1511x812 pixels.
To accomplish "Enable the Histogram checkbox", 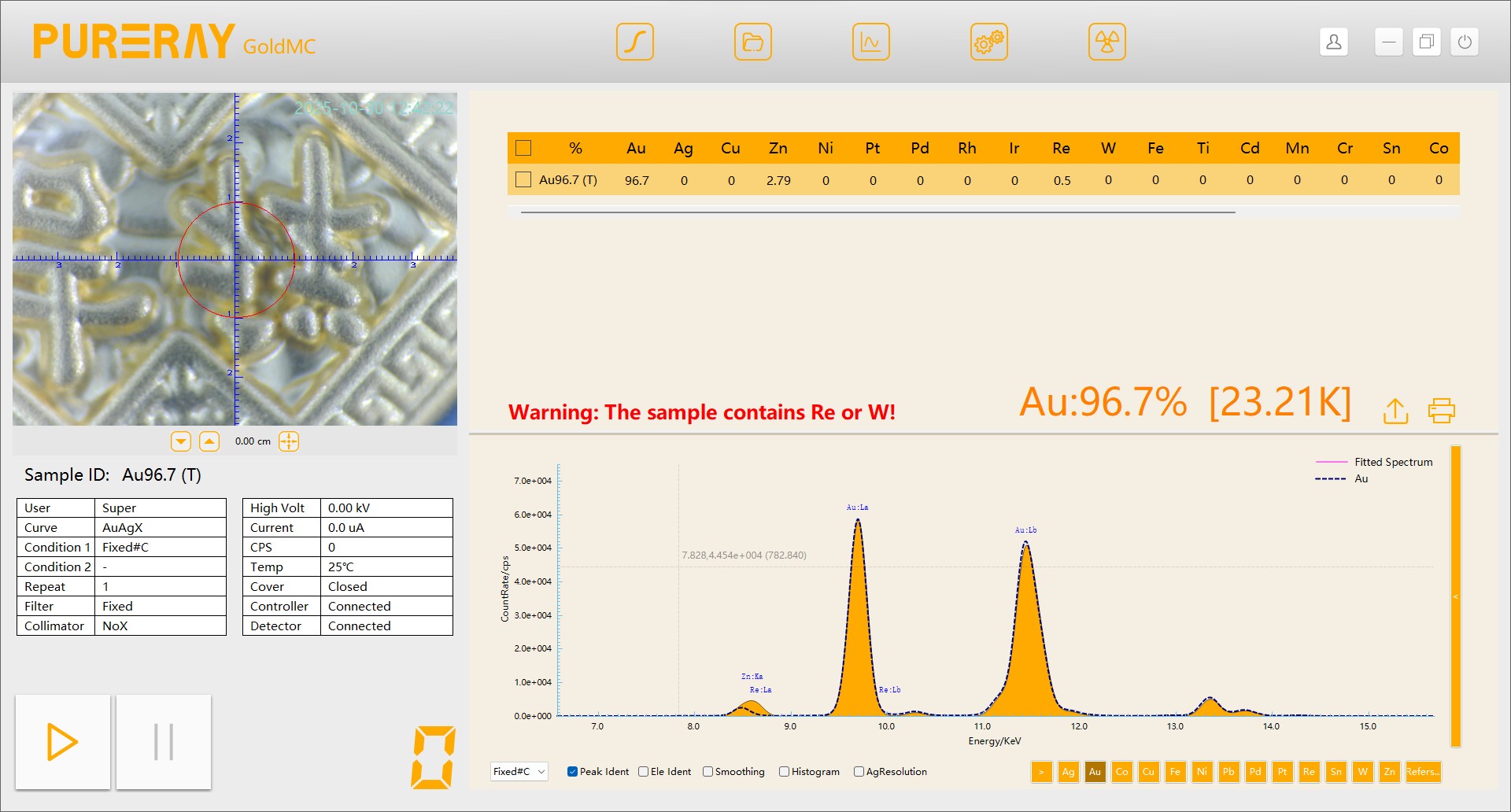I will point(784,772).
